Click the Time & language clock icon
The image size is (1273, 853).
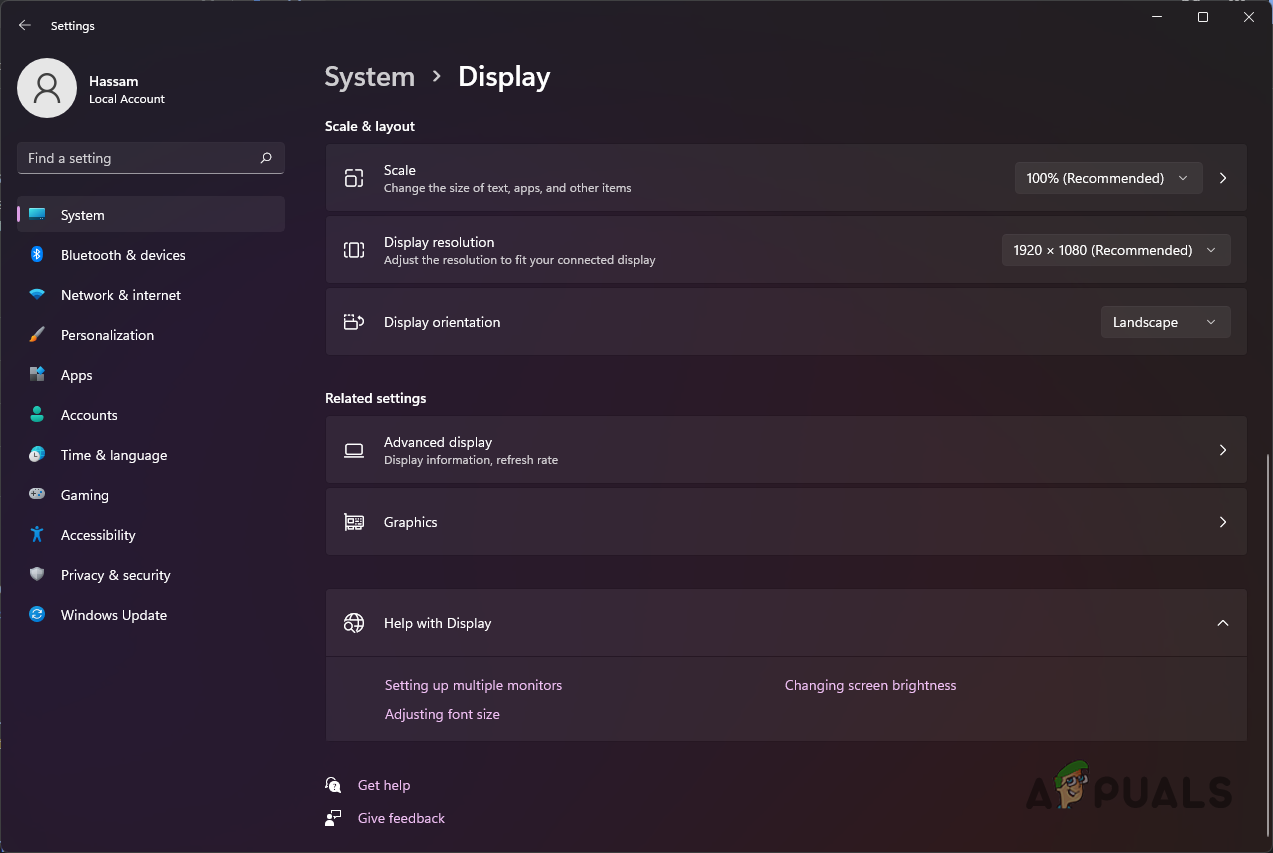click(37, 455)
